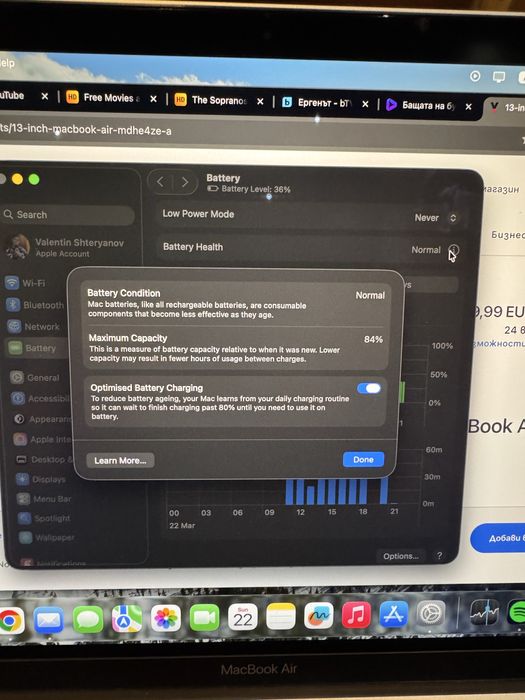
Task: Go forward with the right chevron
Action: click(184, 182)
